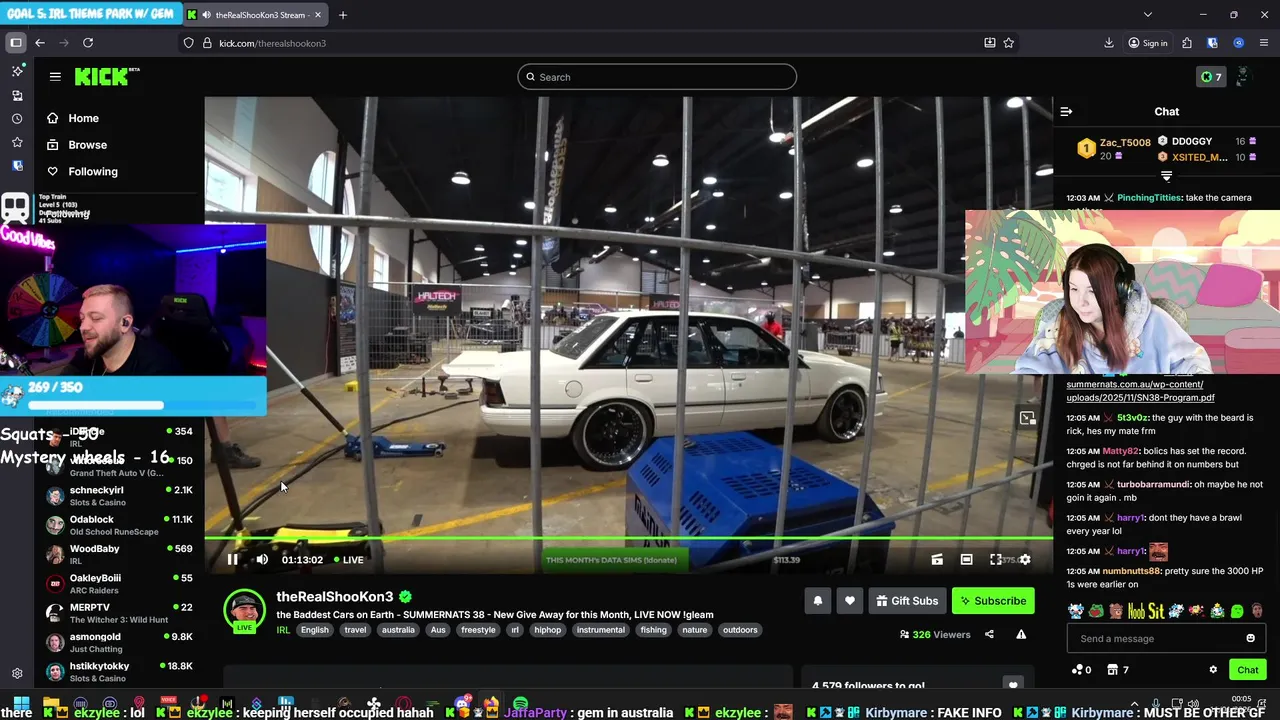Open browser application hamburger menu
Image resolution: width=1280 pixels, height=720 pixels.
[1264, 43]
